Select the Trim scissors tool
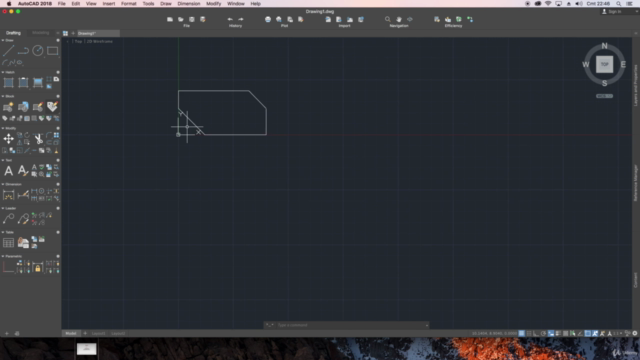This screenshot has height=360, width=640. (x=38, y=139)
